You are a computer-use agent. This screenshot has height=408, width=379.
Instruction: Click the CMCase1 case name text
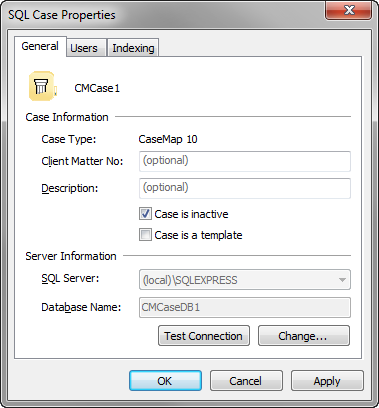pos(97,88)
